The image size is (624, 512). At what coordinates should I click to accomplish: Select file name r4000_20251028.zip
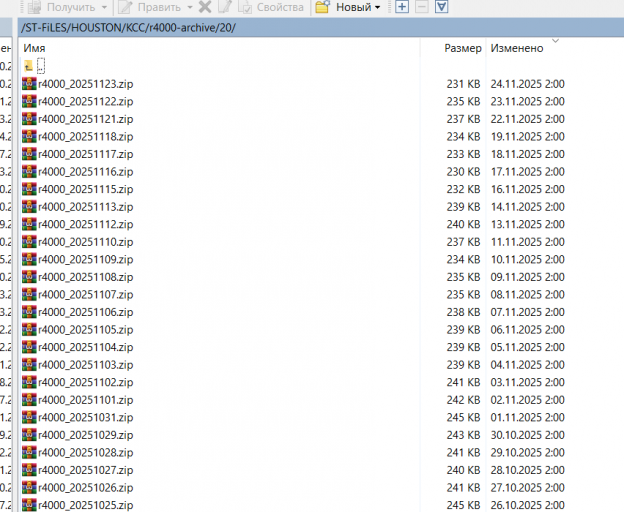pos(86,452)
